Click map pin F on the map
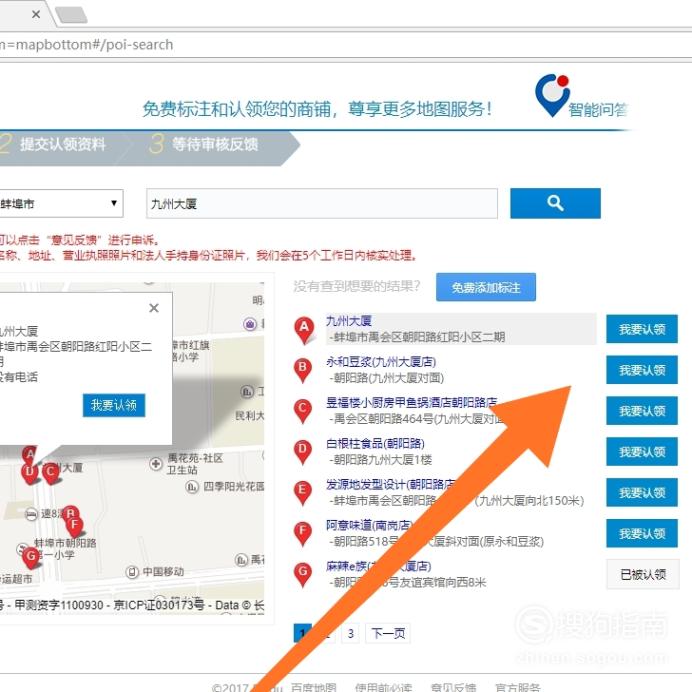This screenshot has height=692, width=692. (x=75, y=527)
